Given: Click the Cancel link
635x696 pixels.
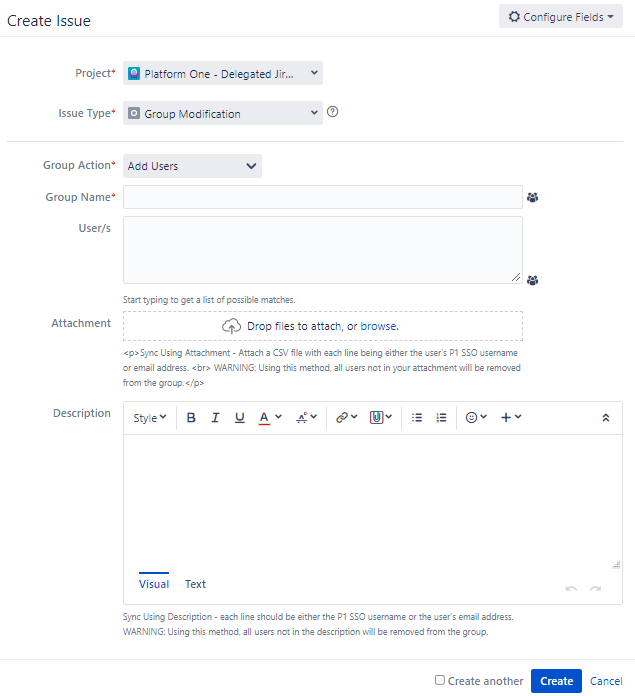Looking at the screenshot, I should (606, 681).
